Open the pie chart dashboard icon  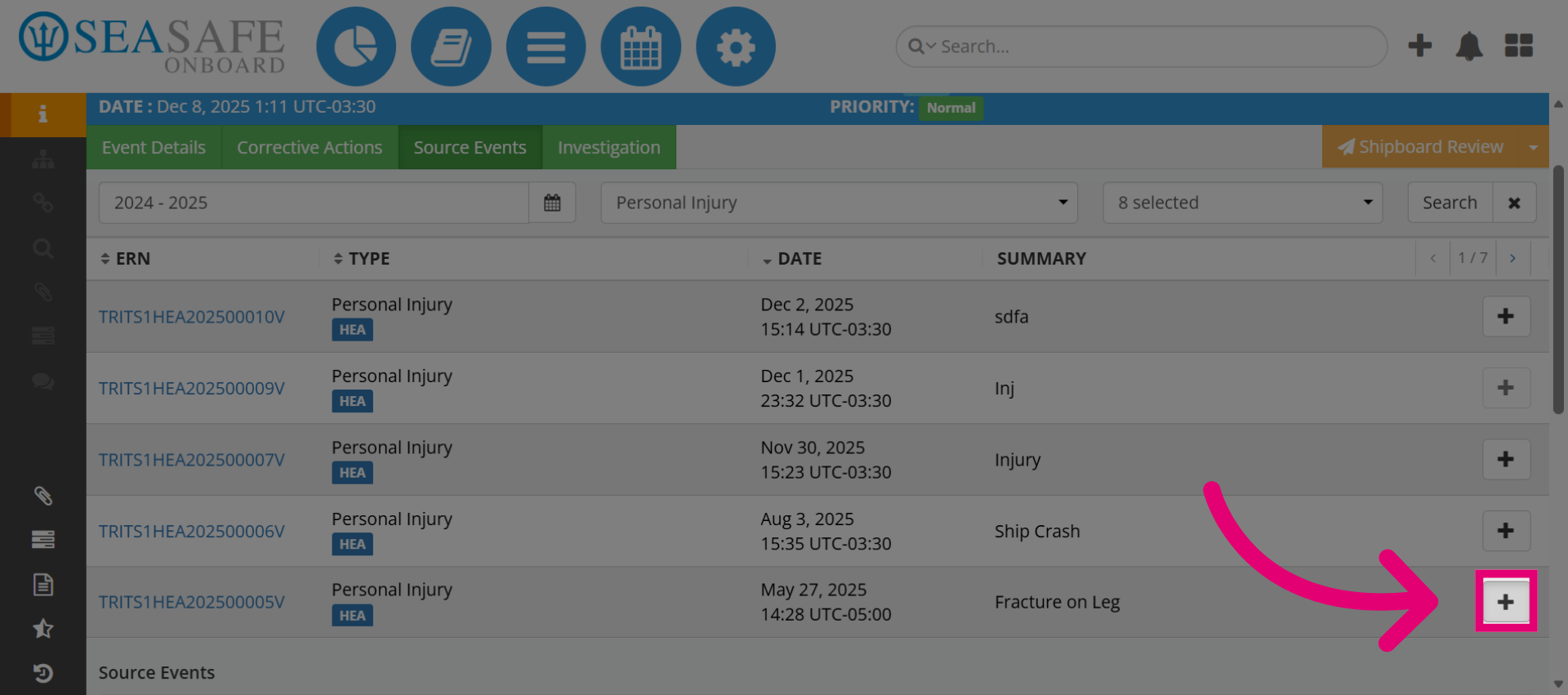pyautogui.click(x=356, y=47)
